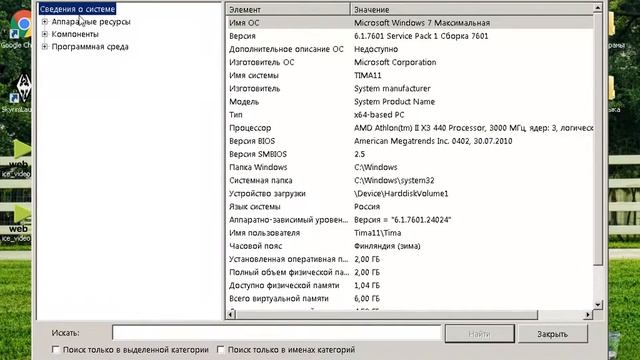
Task: Click the value 'Microsoft Corporation'
Action: (x=395, y=62)
